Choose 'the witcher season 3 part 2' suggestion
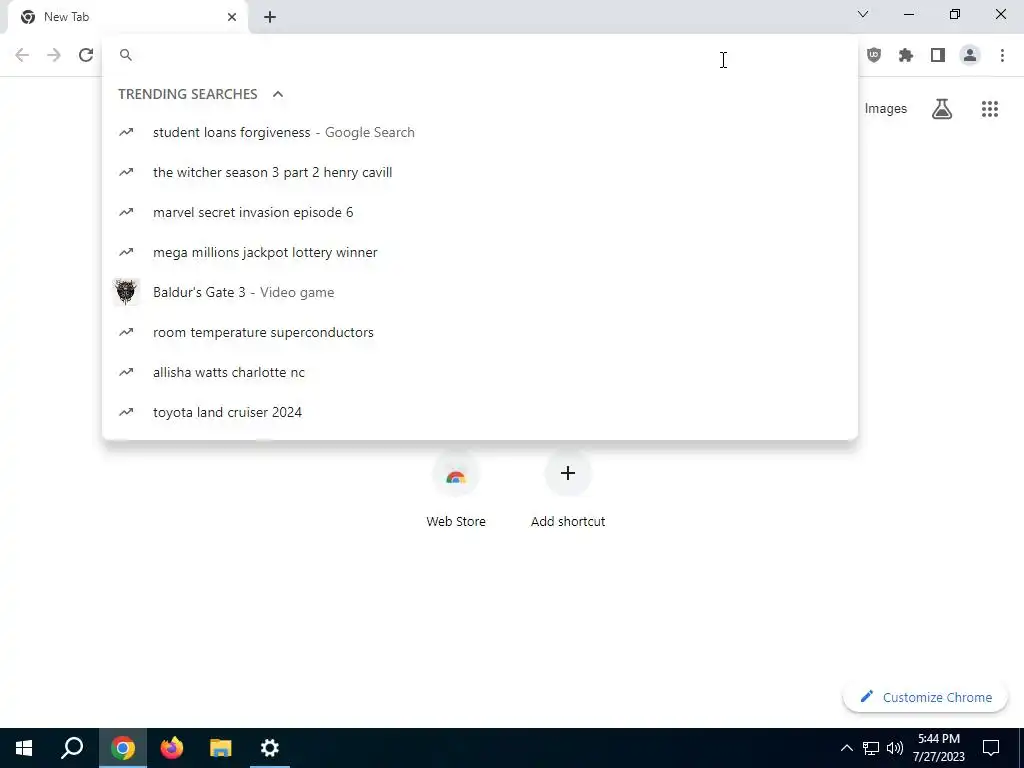1024x768 pixels. 480,172
